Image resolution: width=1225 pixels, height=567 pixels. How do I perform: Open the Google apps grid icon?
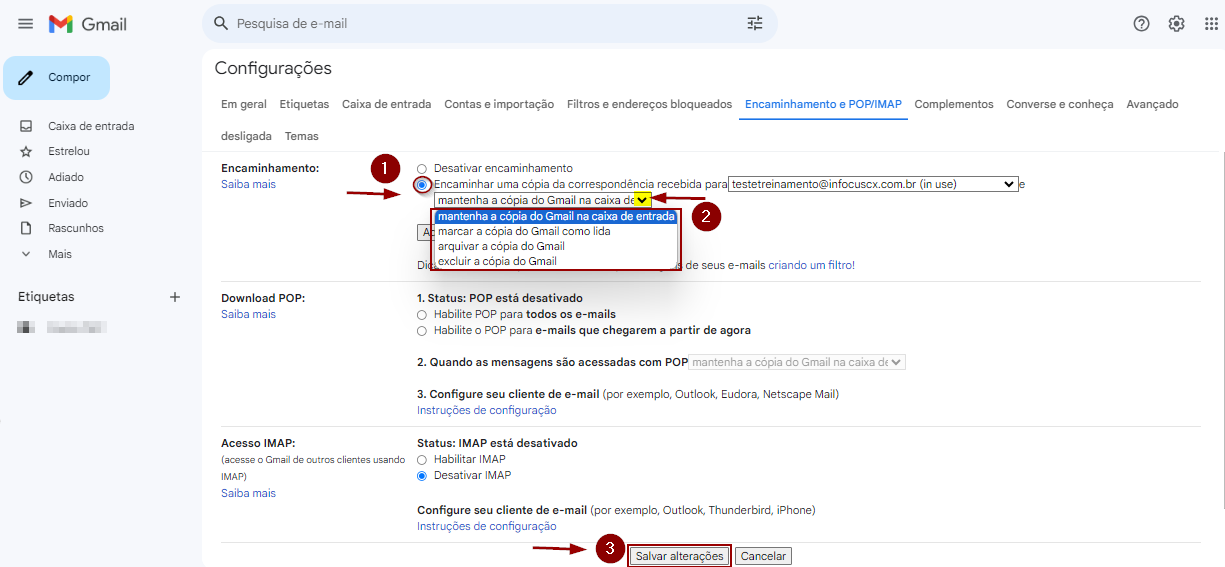pos(1211,24)
